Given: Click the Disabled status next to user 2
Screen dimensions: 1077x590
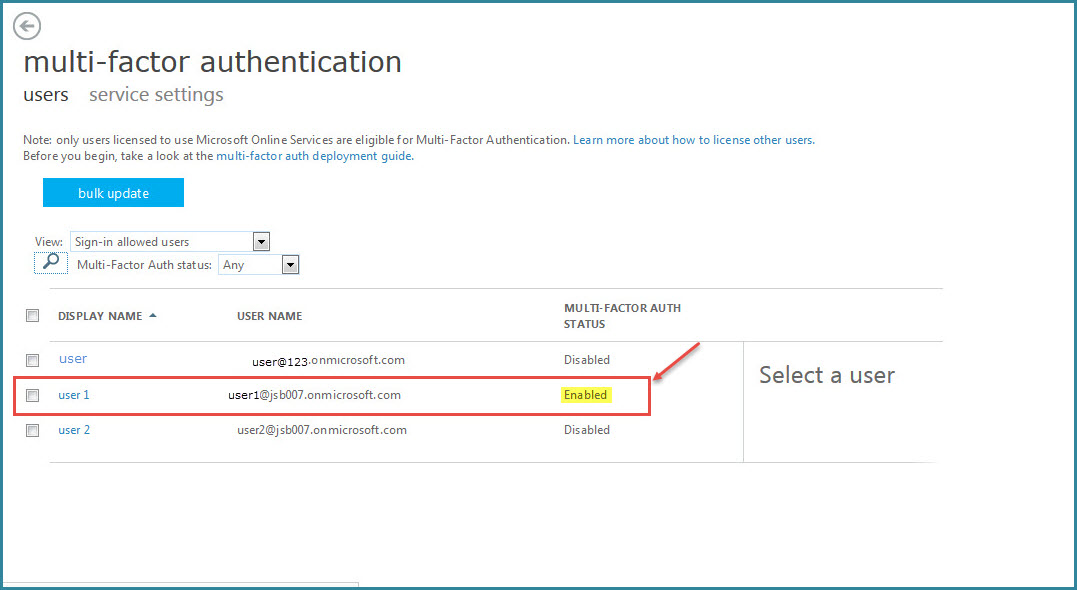Looking at the screenshot, I should 587,429.
